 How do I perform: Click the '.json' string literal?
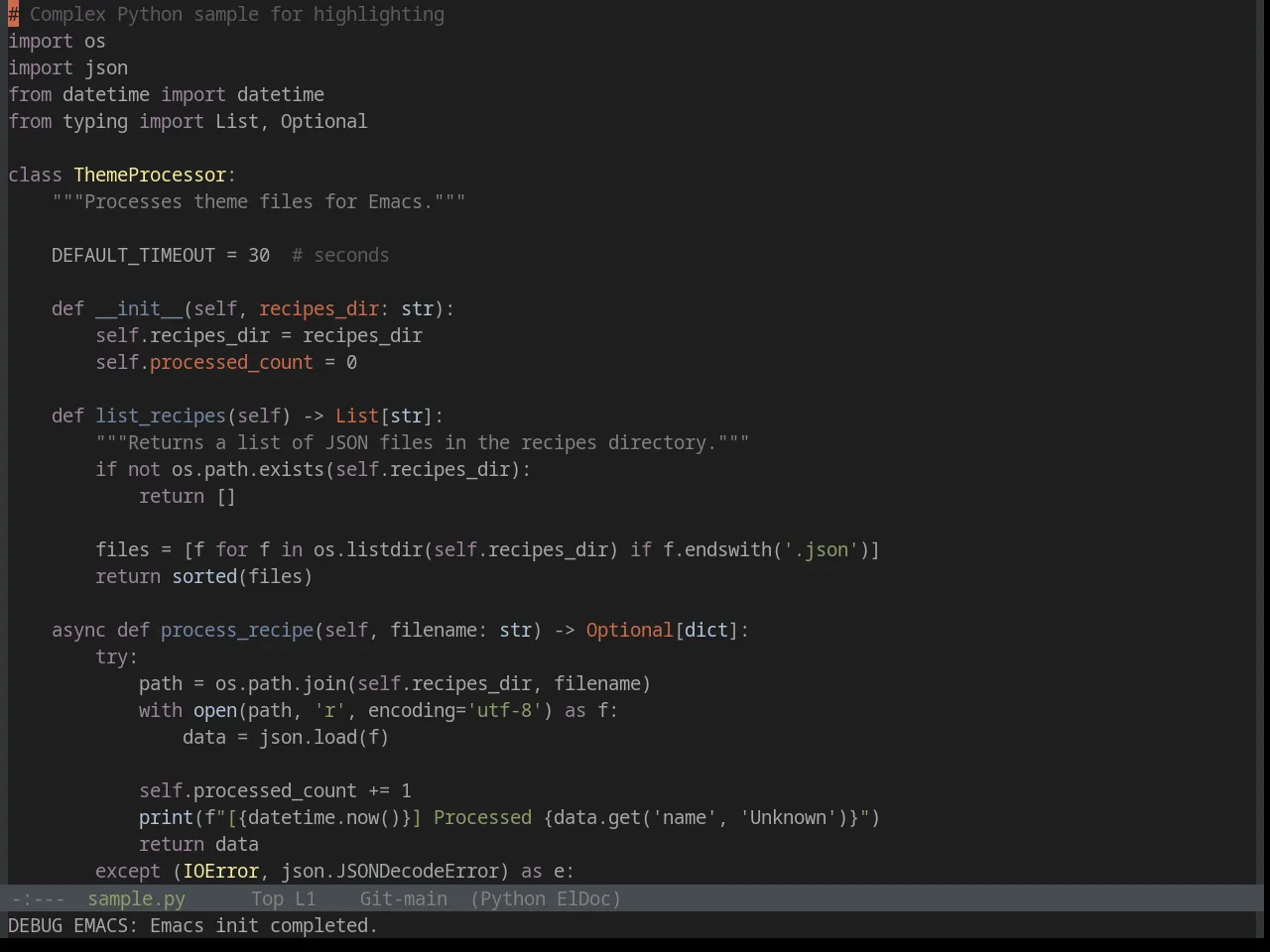click(x=821, y=549)
